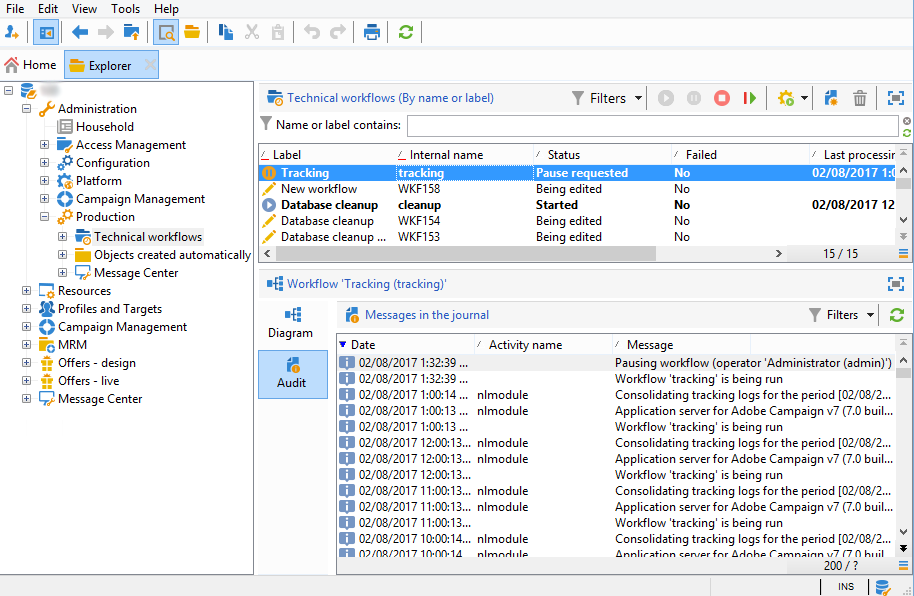Click the red Stop workflow button
Viewport: 914px width, 596px height.
click(721, 98)
